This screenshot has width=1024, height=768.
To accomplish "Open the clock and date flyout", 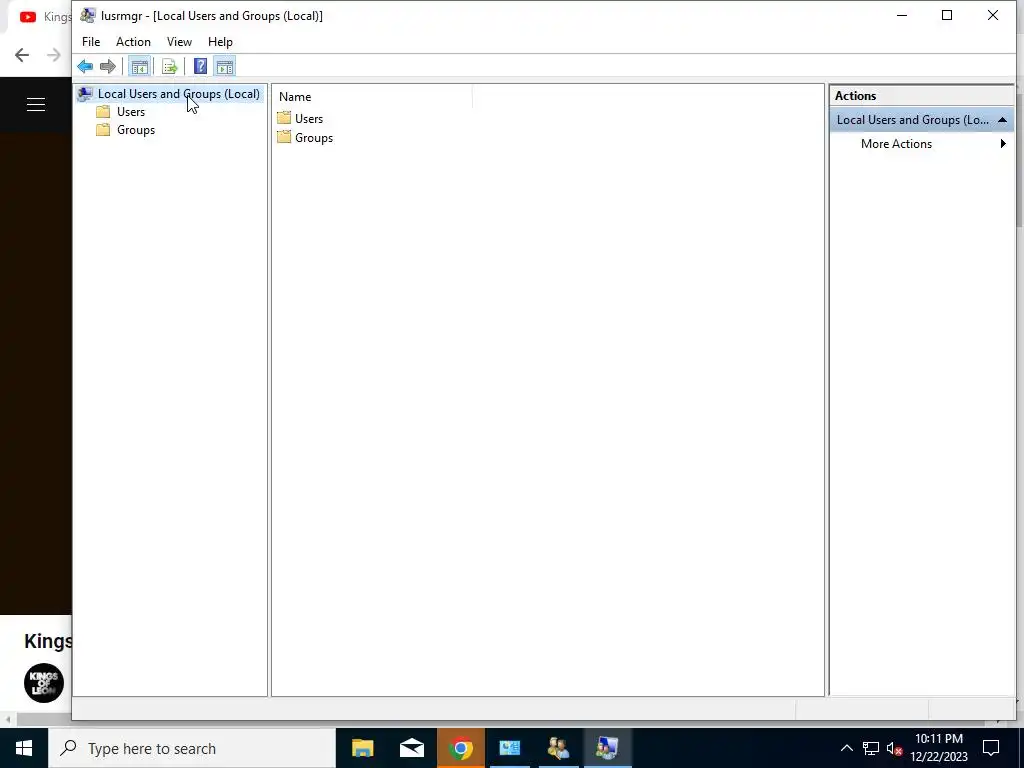I will pos(939,748).
